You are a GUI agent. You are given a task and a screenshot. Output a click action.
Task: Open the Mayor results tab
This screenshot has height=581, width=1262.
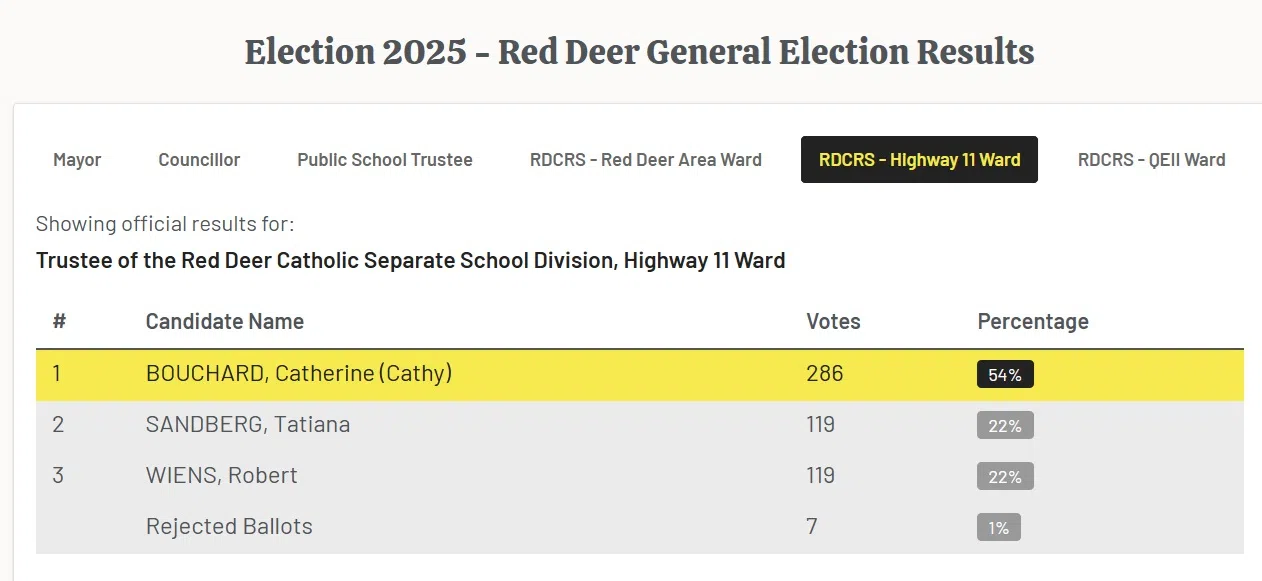pyautogui.click(x=77, y=160)
